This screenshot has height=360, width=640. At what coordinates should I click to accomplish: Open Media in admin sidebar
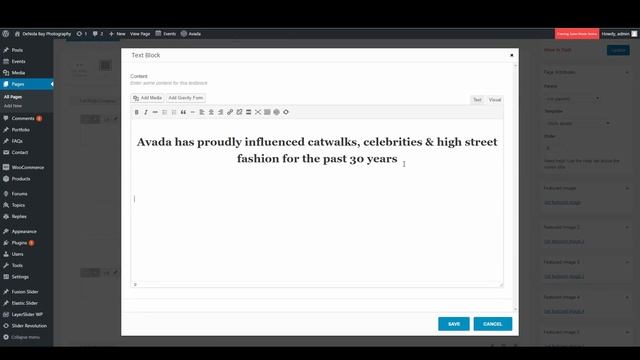[27, 73]
